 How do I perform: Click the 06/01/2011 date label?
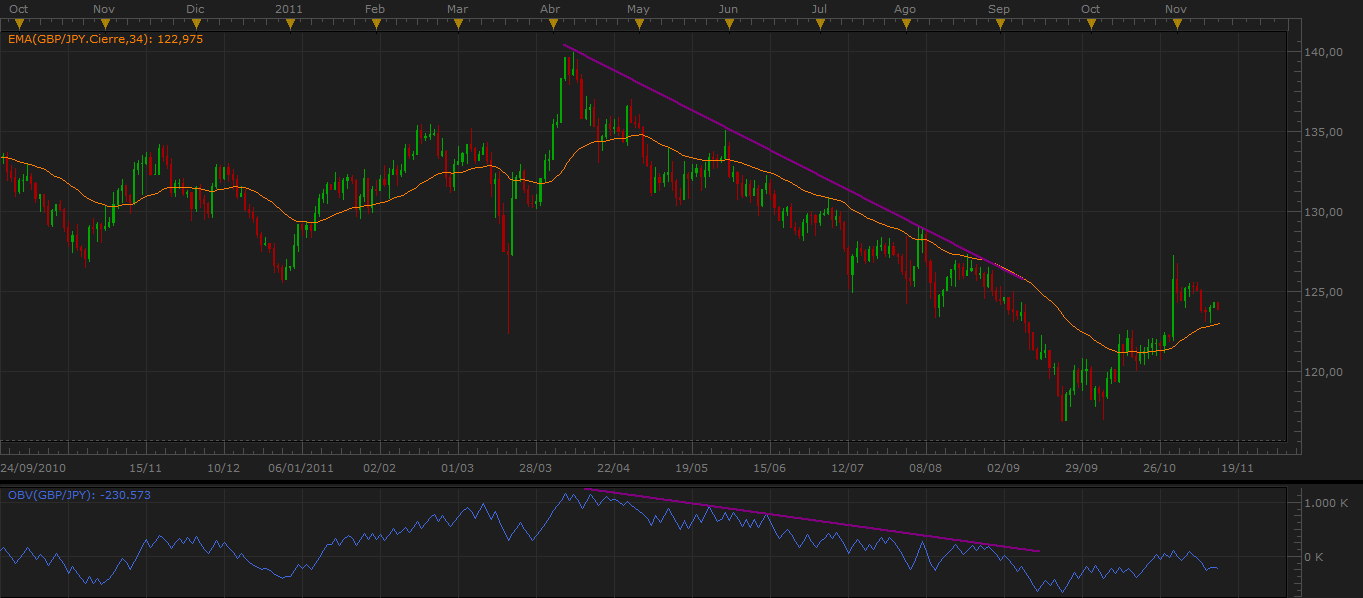pos(302,467)
